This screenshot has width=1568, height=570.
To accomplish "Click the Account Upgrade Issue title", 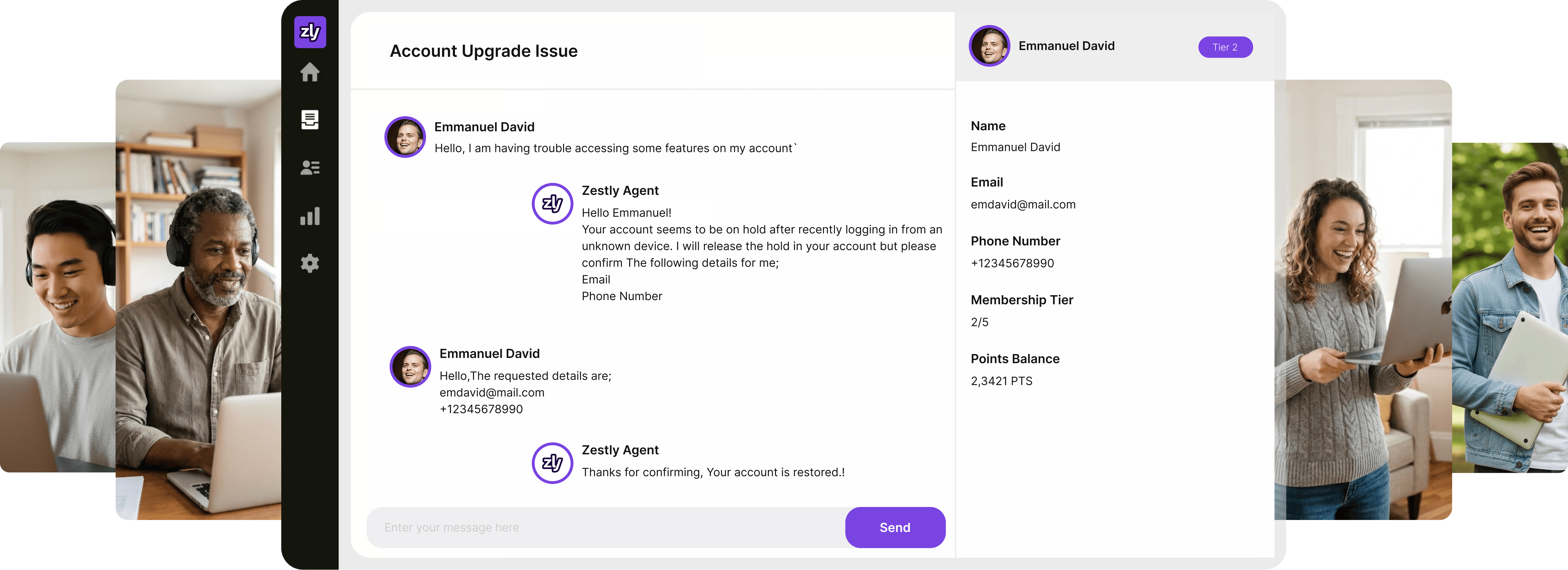I will point(483,51).
